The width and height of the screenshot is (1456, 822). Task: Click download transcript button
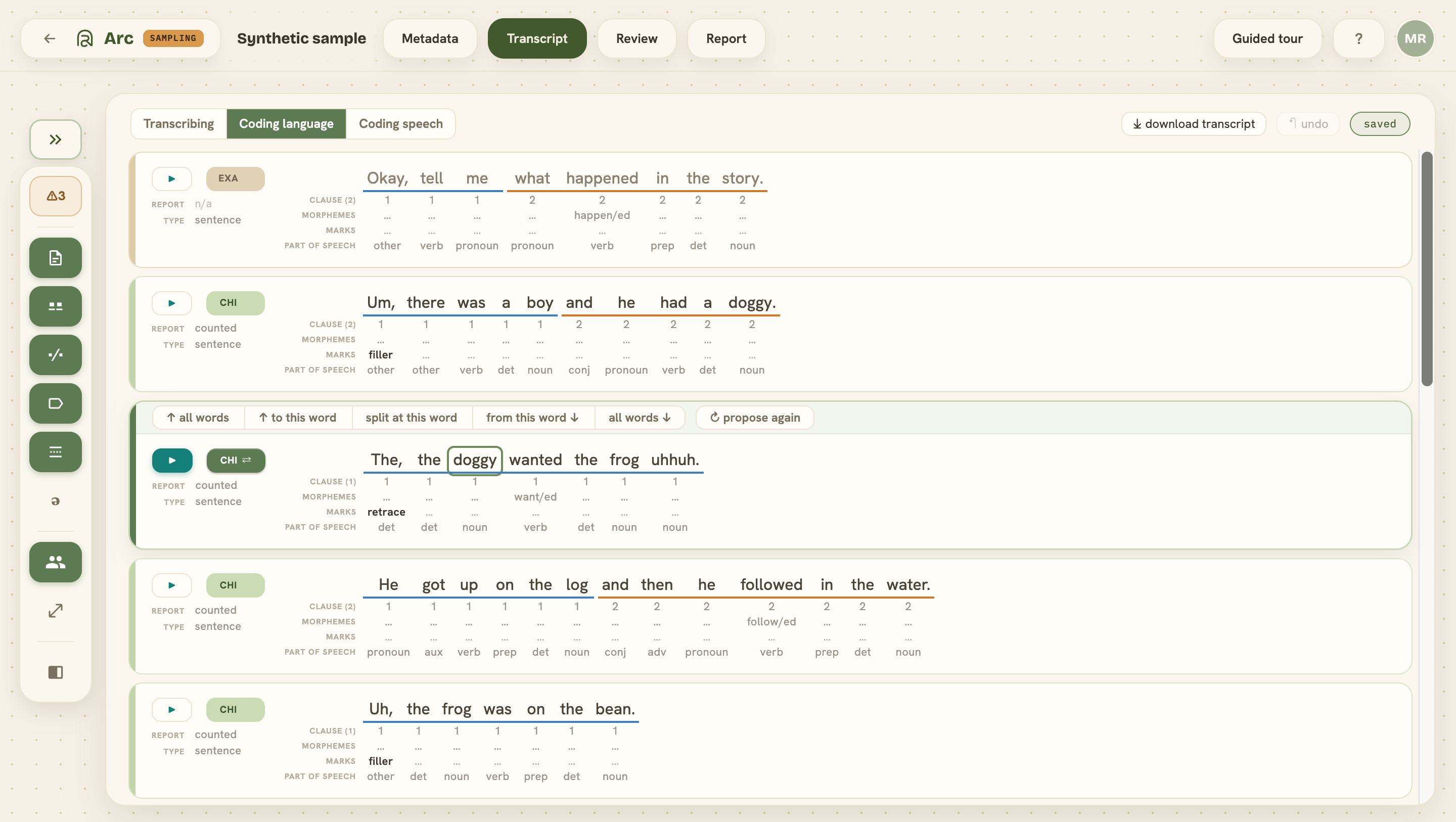pyautogui.click(x=1194, y=124)
